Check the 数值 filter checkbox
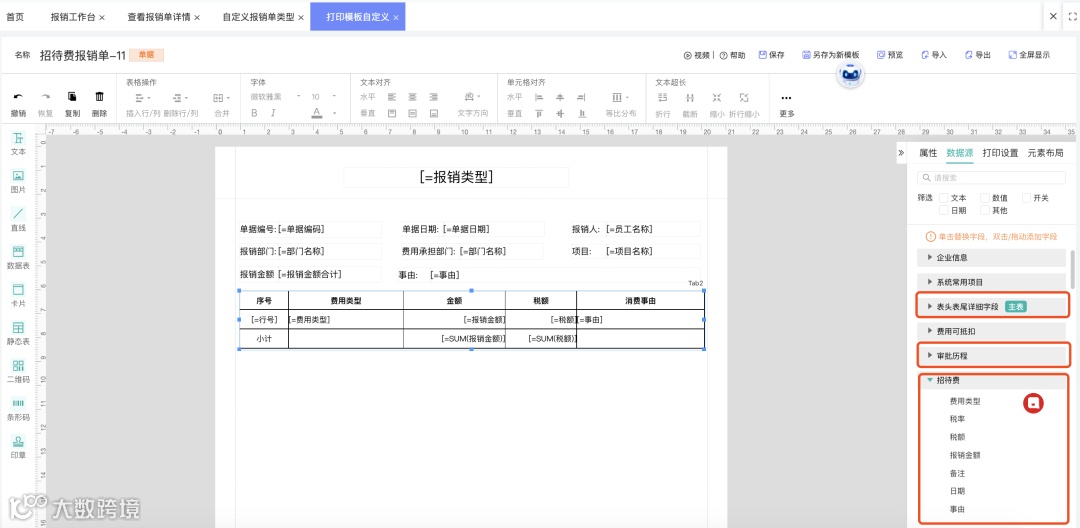Viewport: 1080px width, 528px height. pyautogui.click(x=985, y=198)
